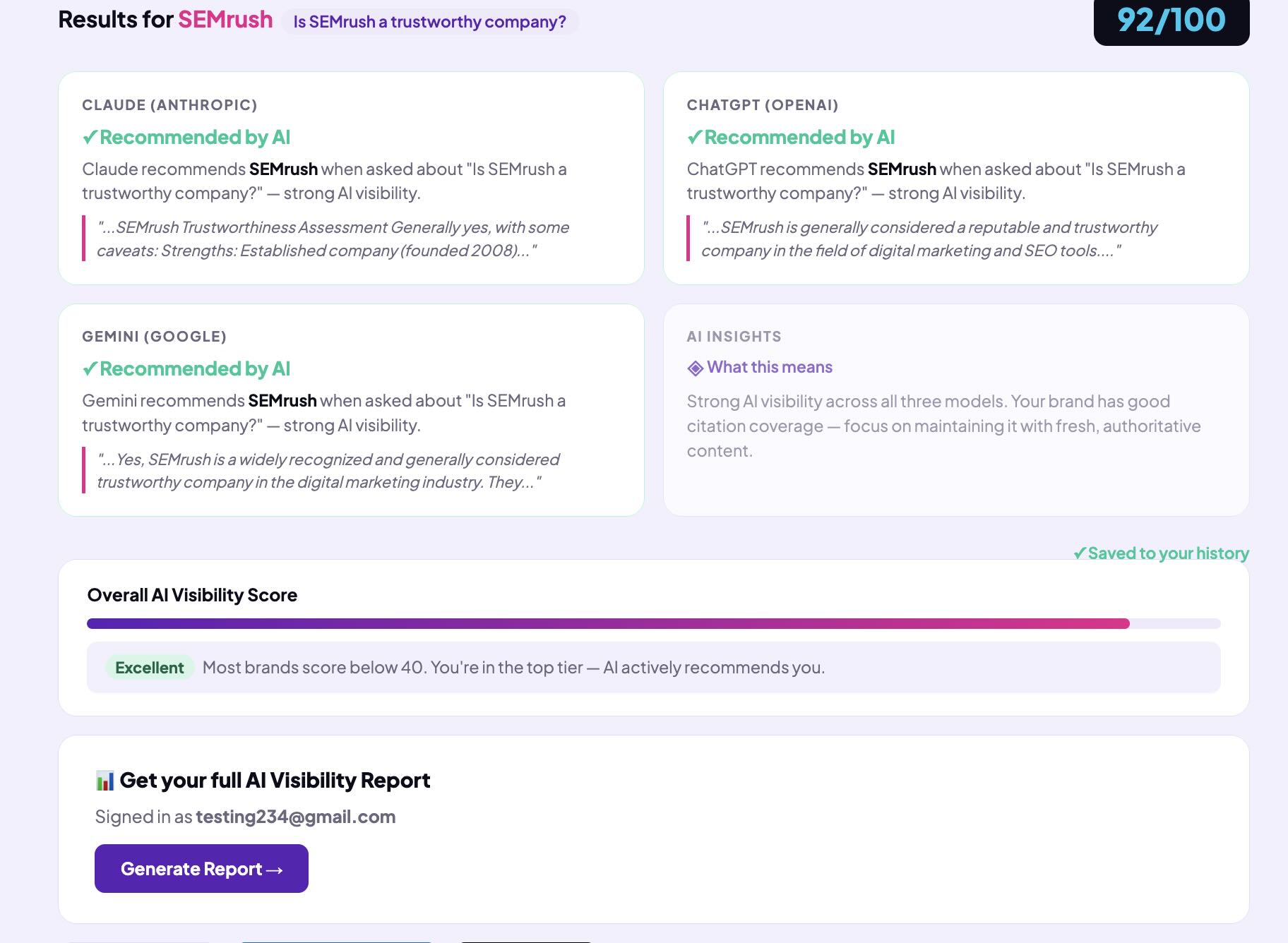Screen dimensions: 1288x943
Task: Click the 'What this means' label
Action: click(x=770, y=367)
